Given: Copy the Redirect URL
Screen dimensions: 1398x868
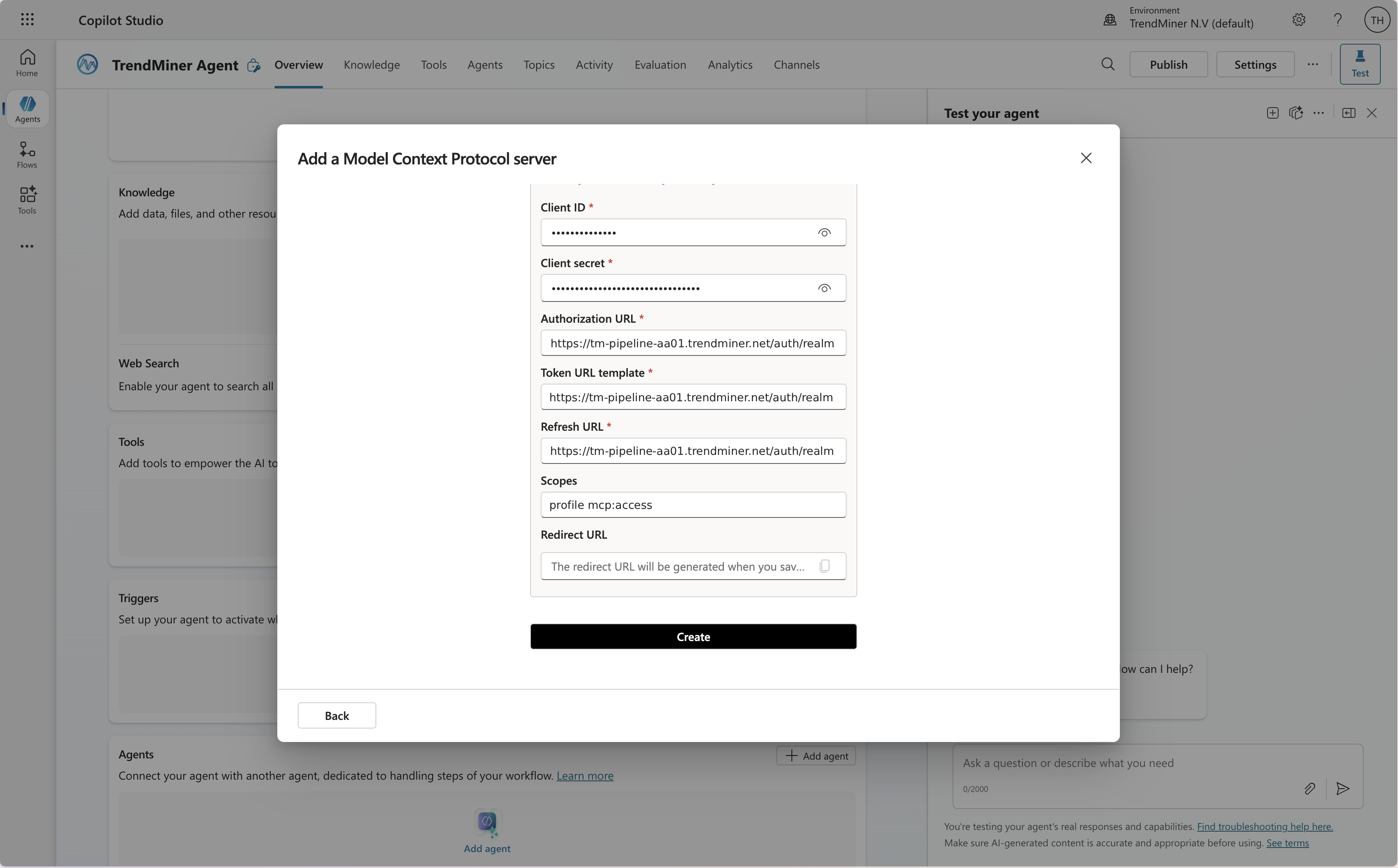Looking at the screenshot, I should 825,566.
